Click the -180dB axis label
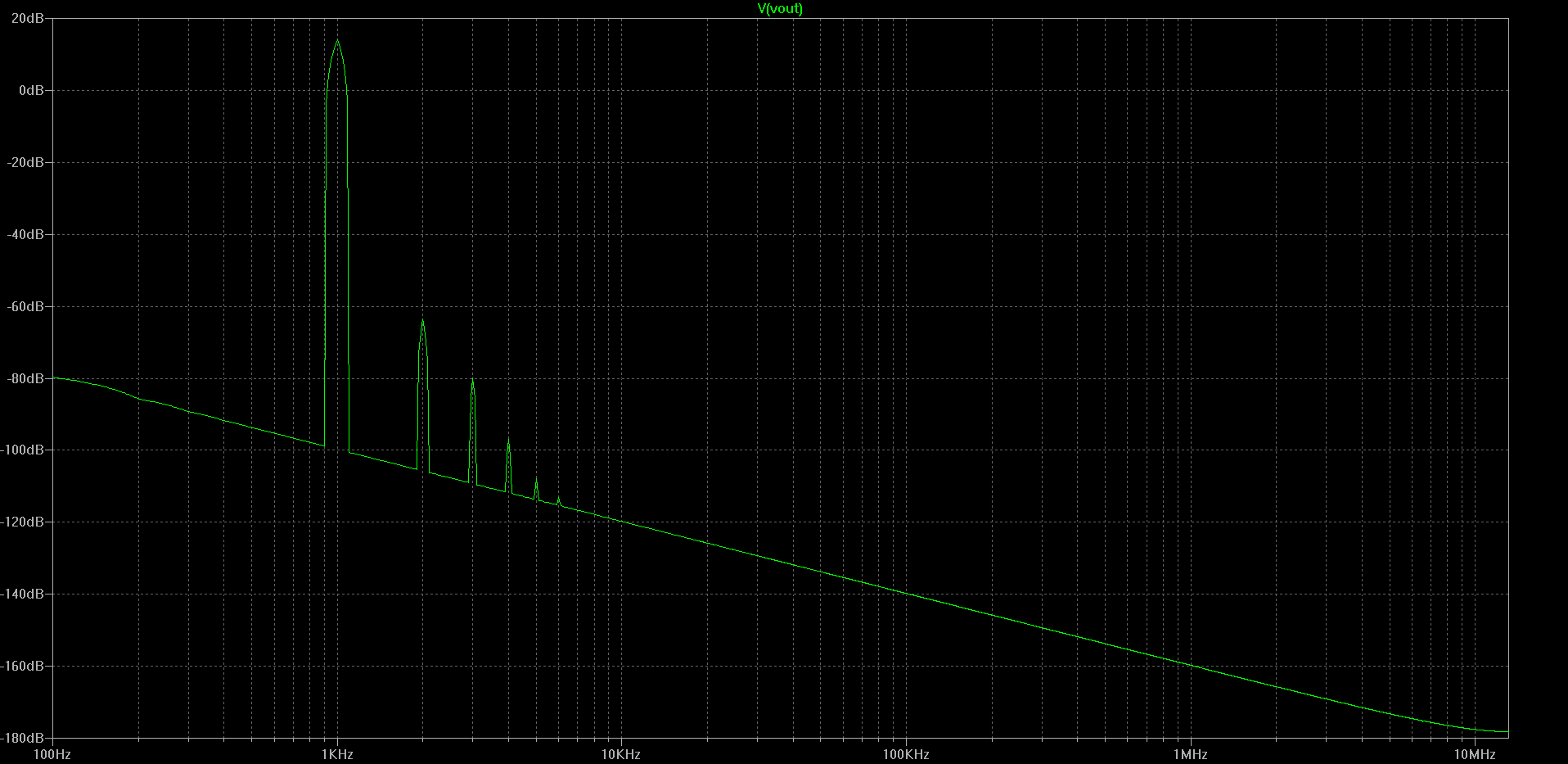Screen dimensions: 1568x764 tap(22, 738)
